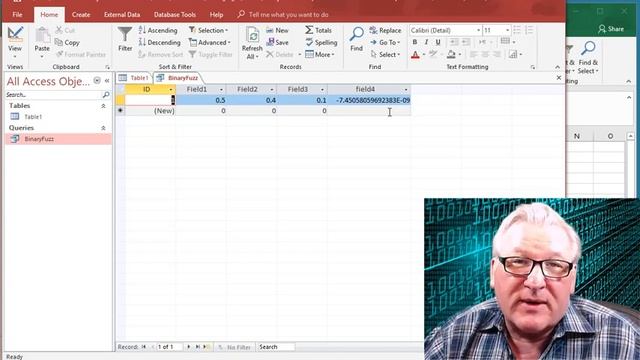Click the Cut scissors command

[65, 30]
